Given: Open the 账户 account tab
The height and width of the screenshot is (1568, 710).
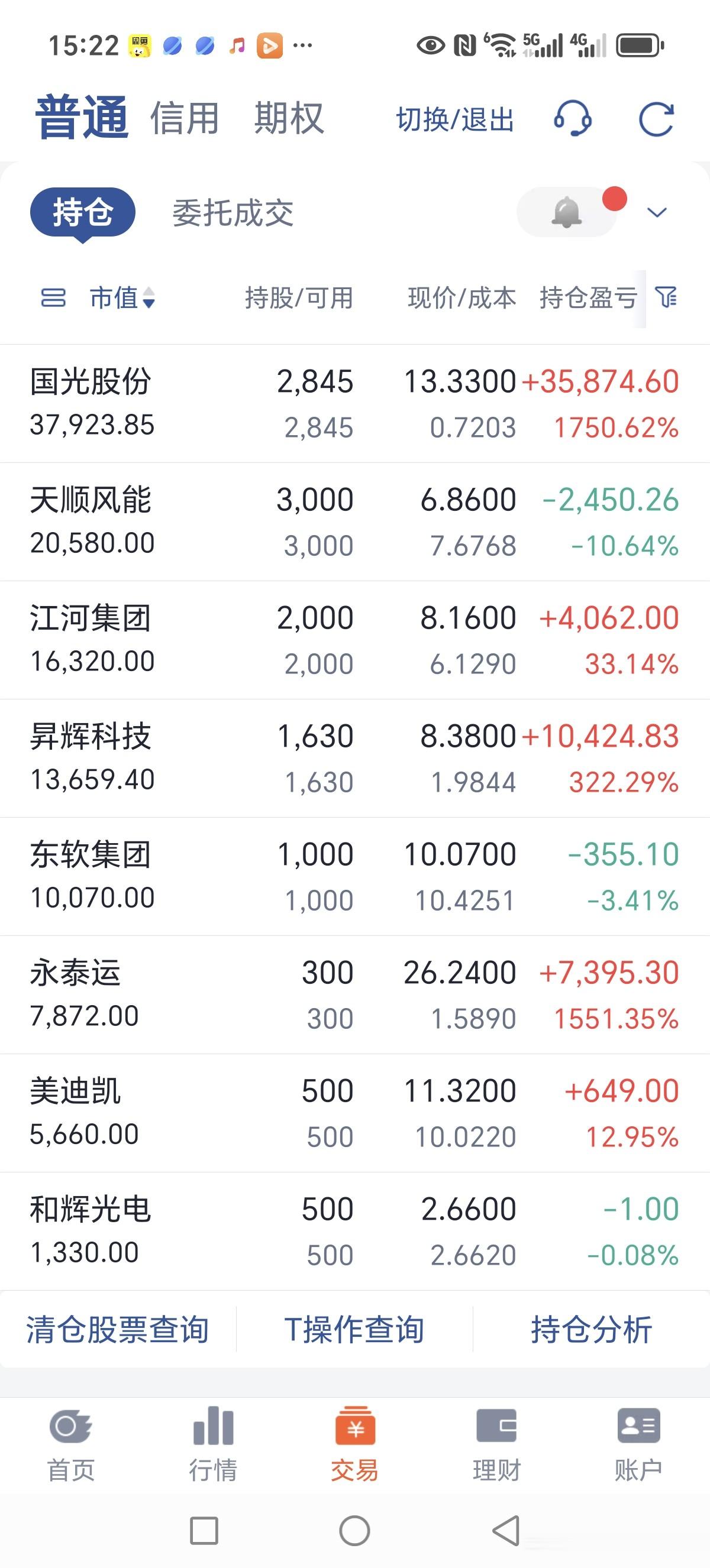Looking at the screenshot, I should click(638, 1444).
